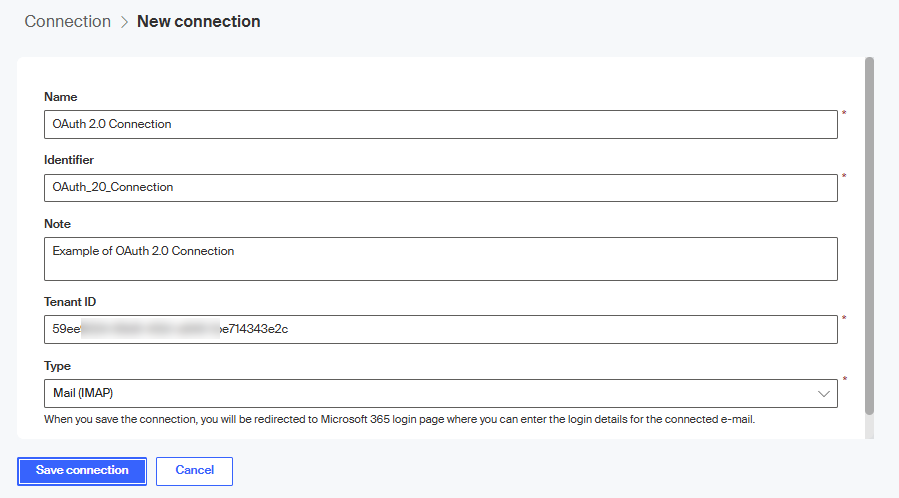Image resolution: width=899 pixels, height=498 pixels.
Task: Focus the Name input field
Action: click(440, 124)
